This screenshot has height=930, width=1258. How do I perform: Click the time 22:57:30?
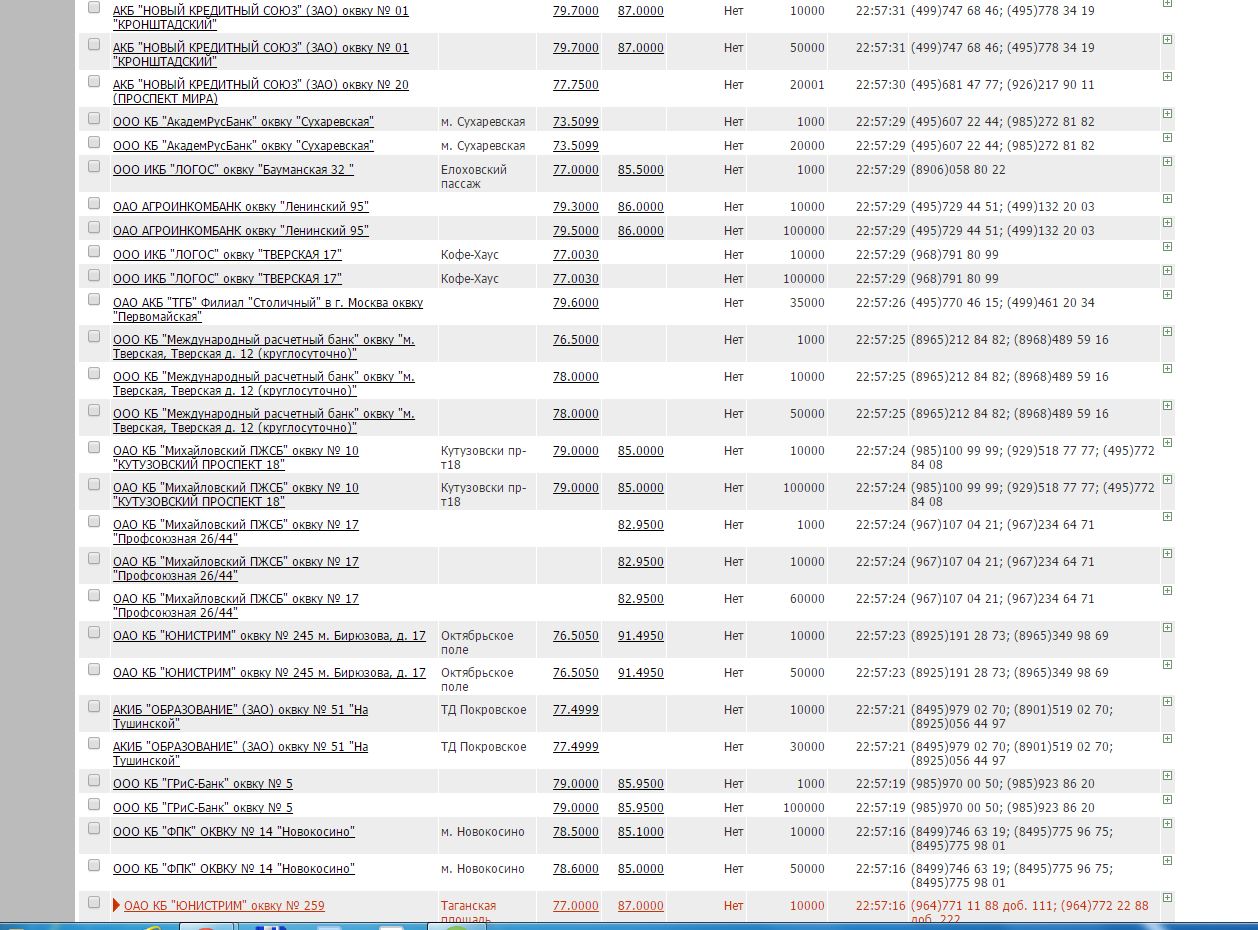[x=881, y=85]
